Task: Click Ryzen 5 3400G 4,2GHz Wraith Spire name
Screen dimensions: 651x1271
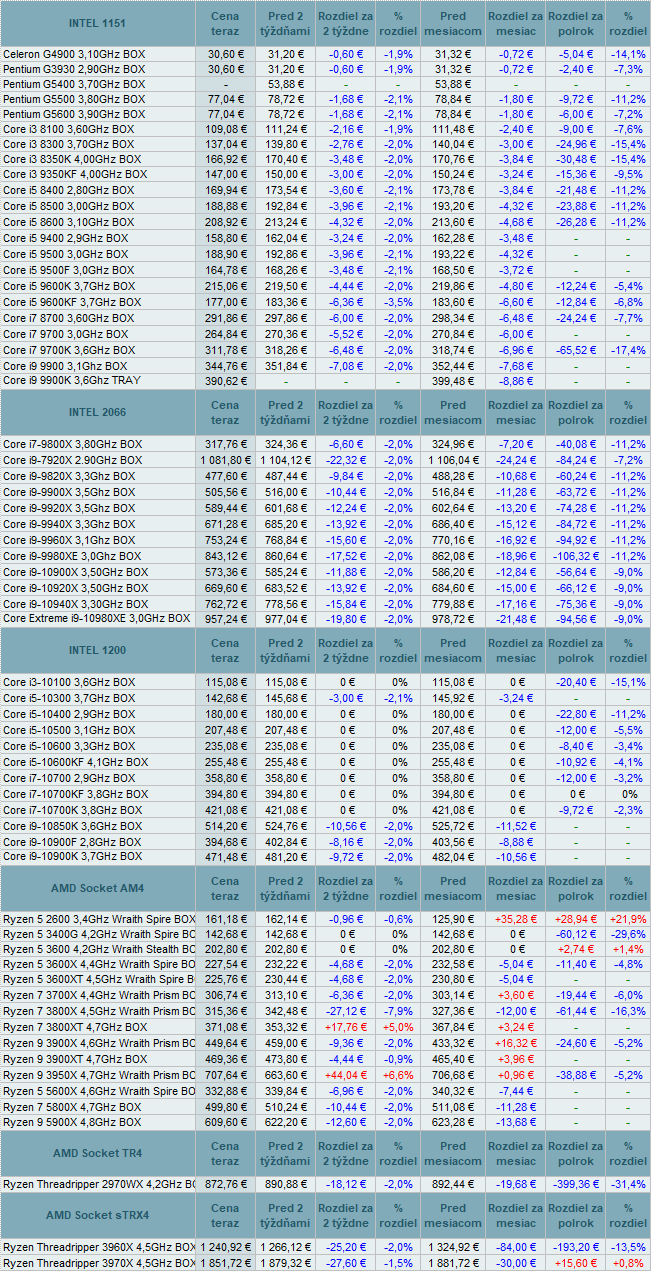Action: click(x=99, y=935)
